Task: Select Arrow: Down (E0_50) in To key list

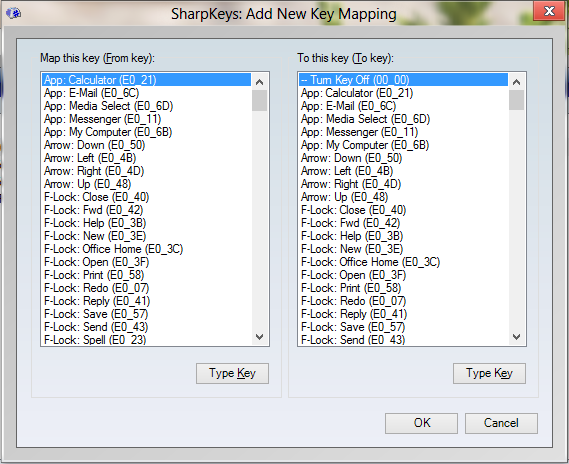Action: [404, 158]
